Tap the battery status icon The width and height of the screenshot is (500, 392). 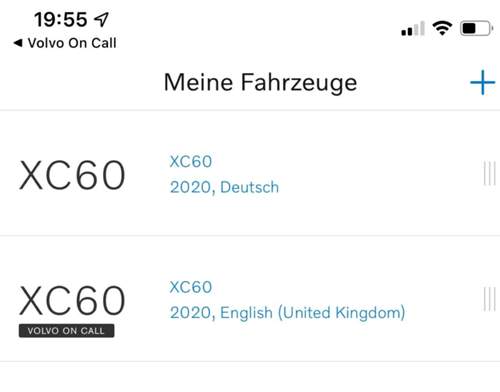pos(476,28)
